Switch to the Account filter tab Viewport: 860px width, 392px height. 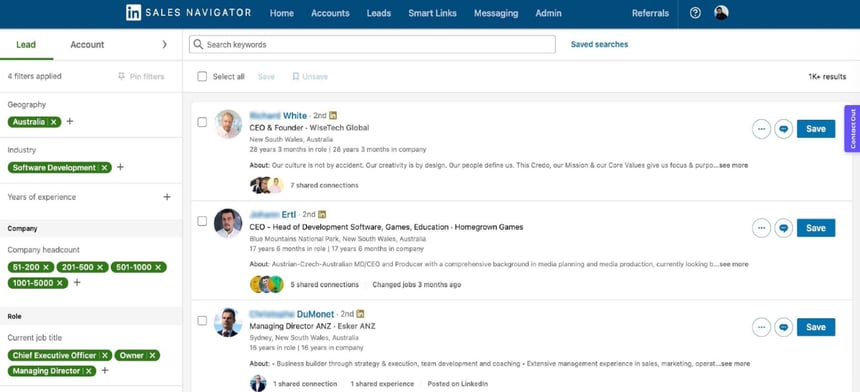point(87,44)
